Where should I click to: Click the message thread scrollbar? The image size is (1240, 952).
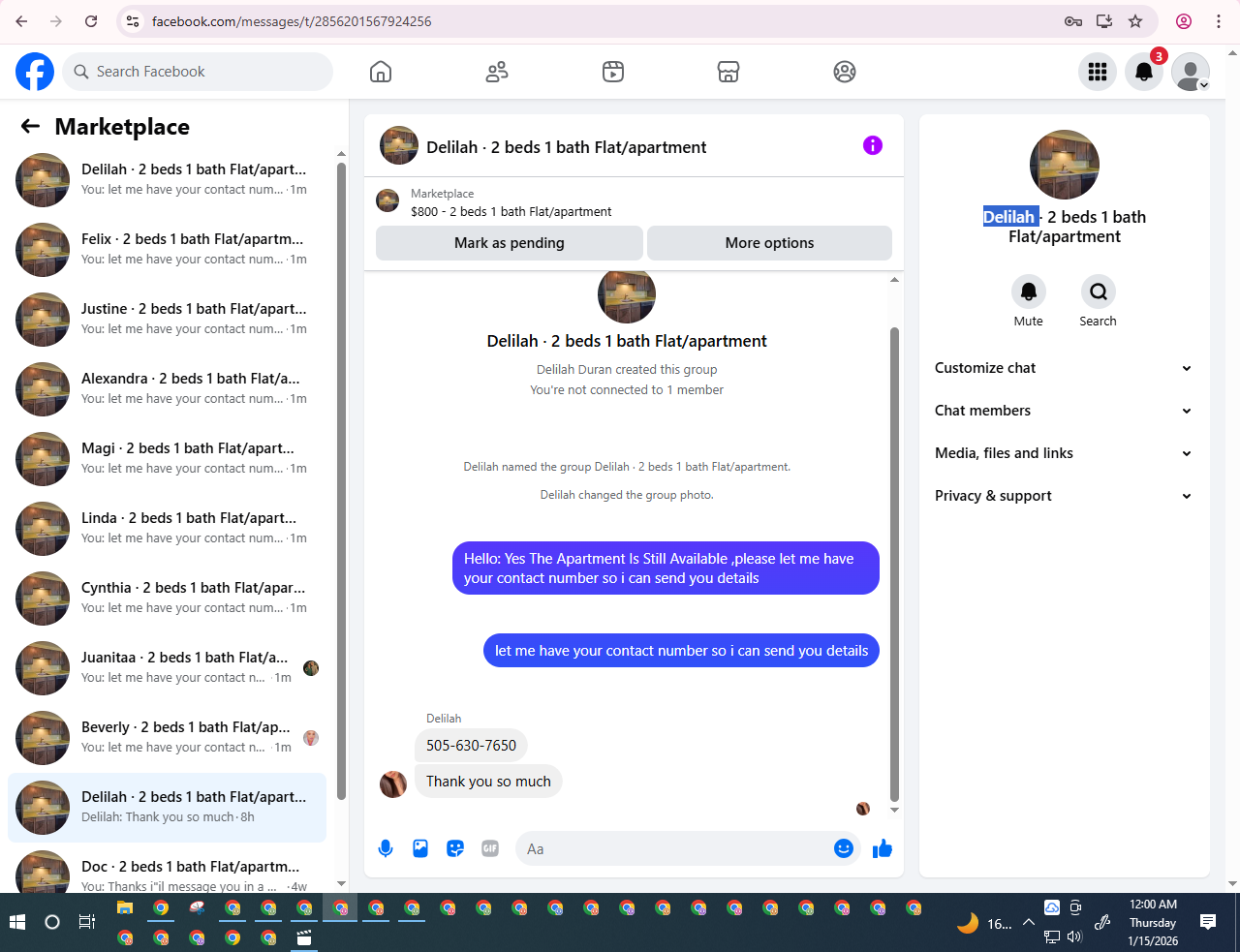(894, 565)
